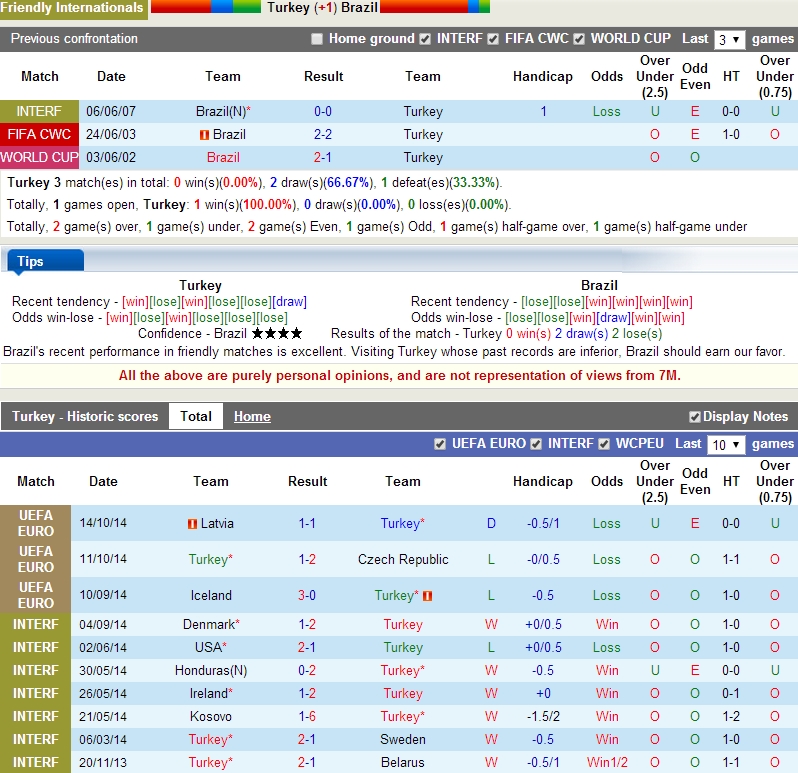
Task: Click the Denmark team name
Action: [211, 624]
